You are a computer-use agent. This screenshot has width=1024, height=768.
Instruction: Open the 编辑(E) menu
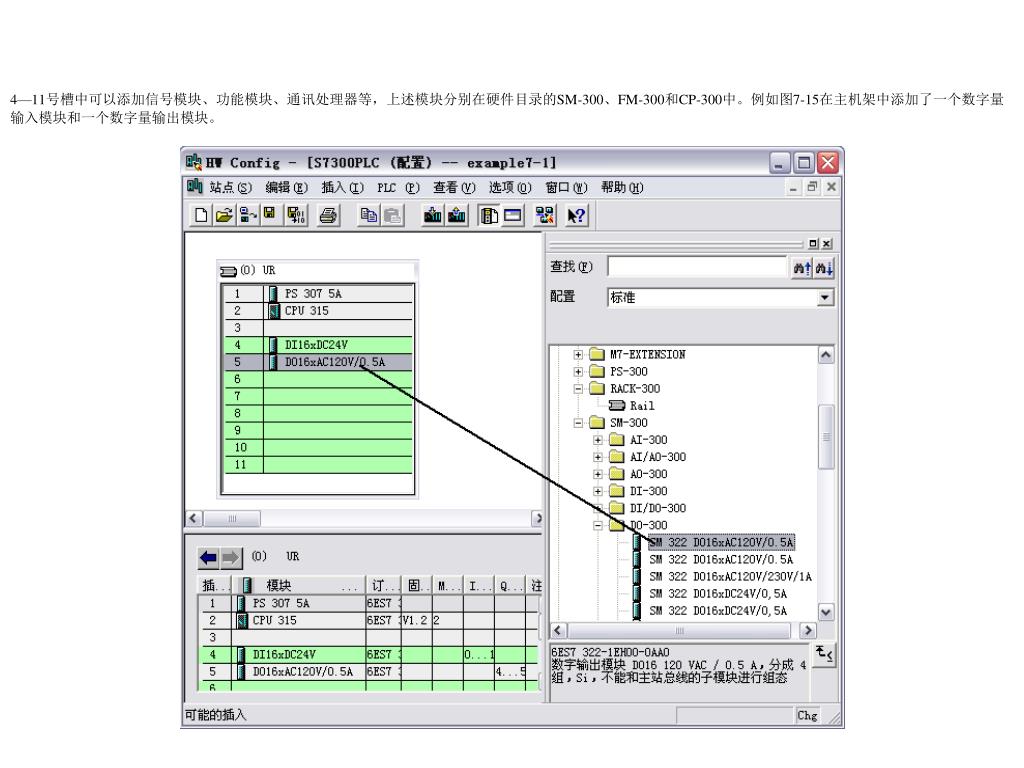coord(287,188)
